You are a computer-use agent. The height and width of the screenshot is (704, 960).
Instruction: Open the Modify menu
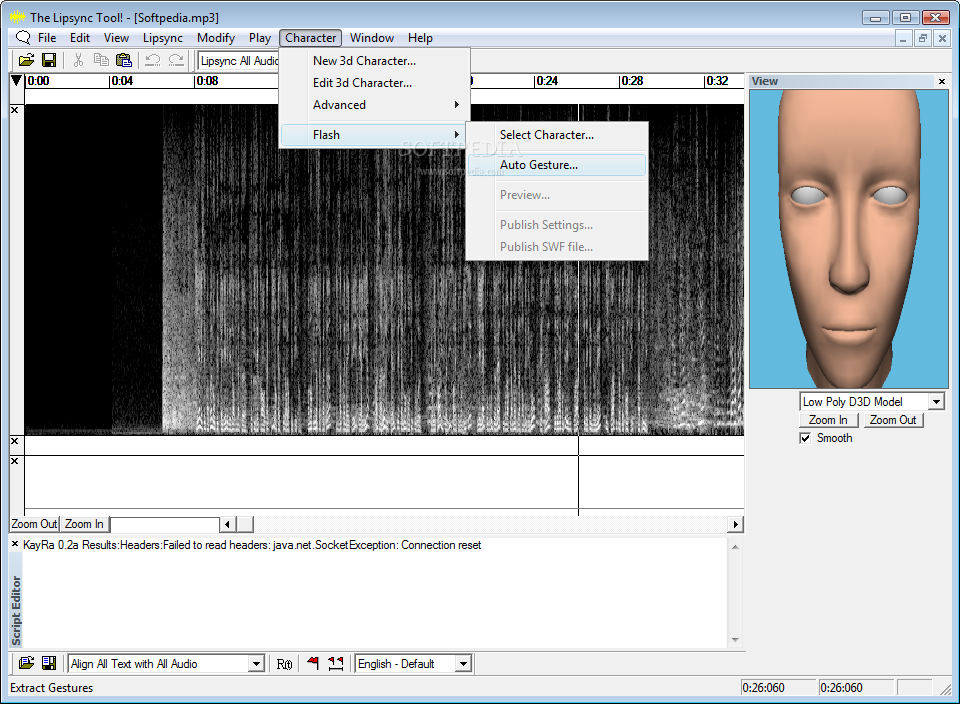[216, 38]
